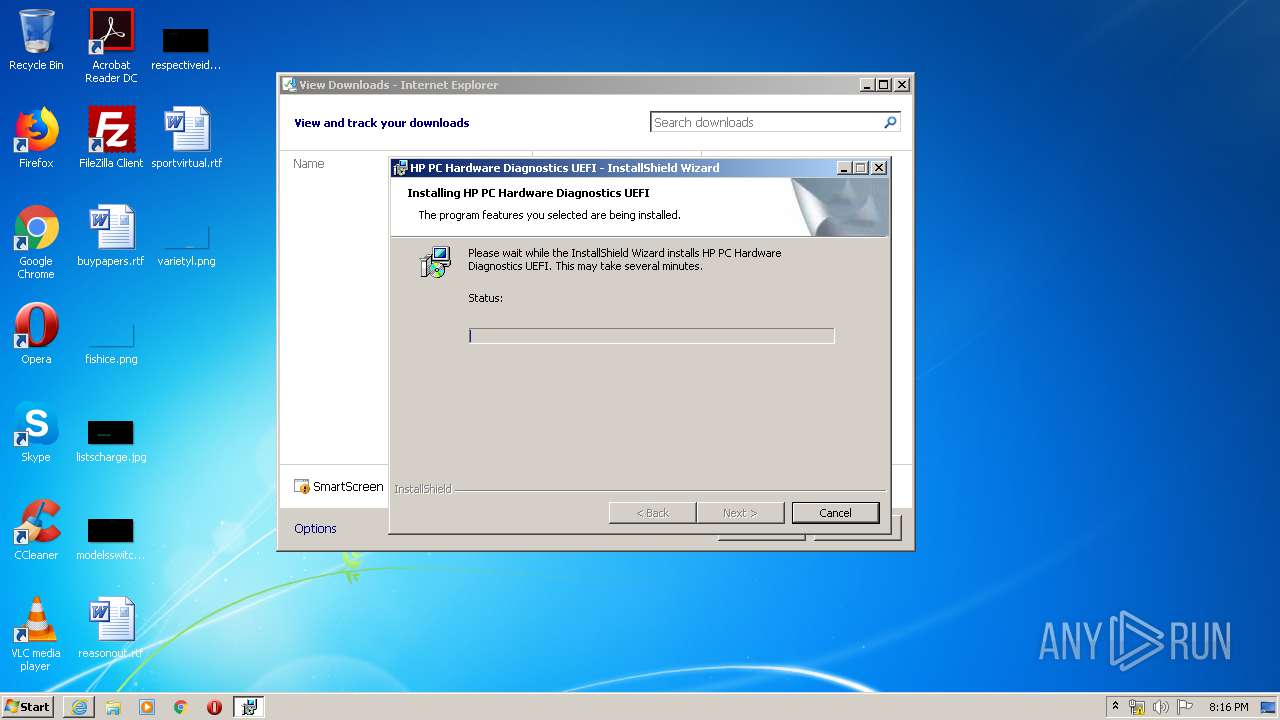The width and height of the screenshot is (1280, 720).
Task: Launch Firefox from the desktop
Action: 36,138
